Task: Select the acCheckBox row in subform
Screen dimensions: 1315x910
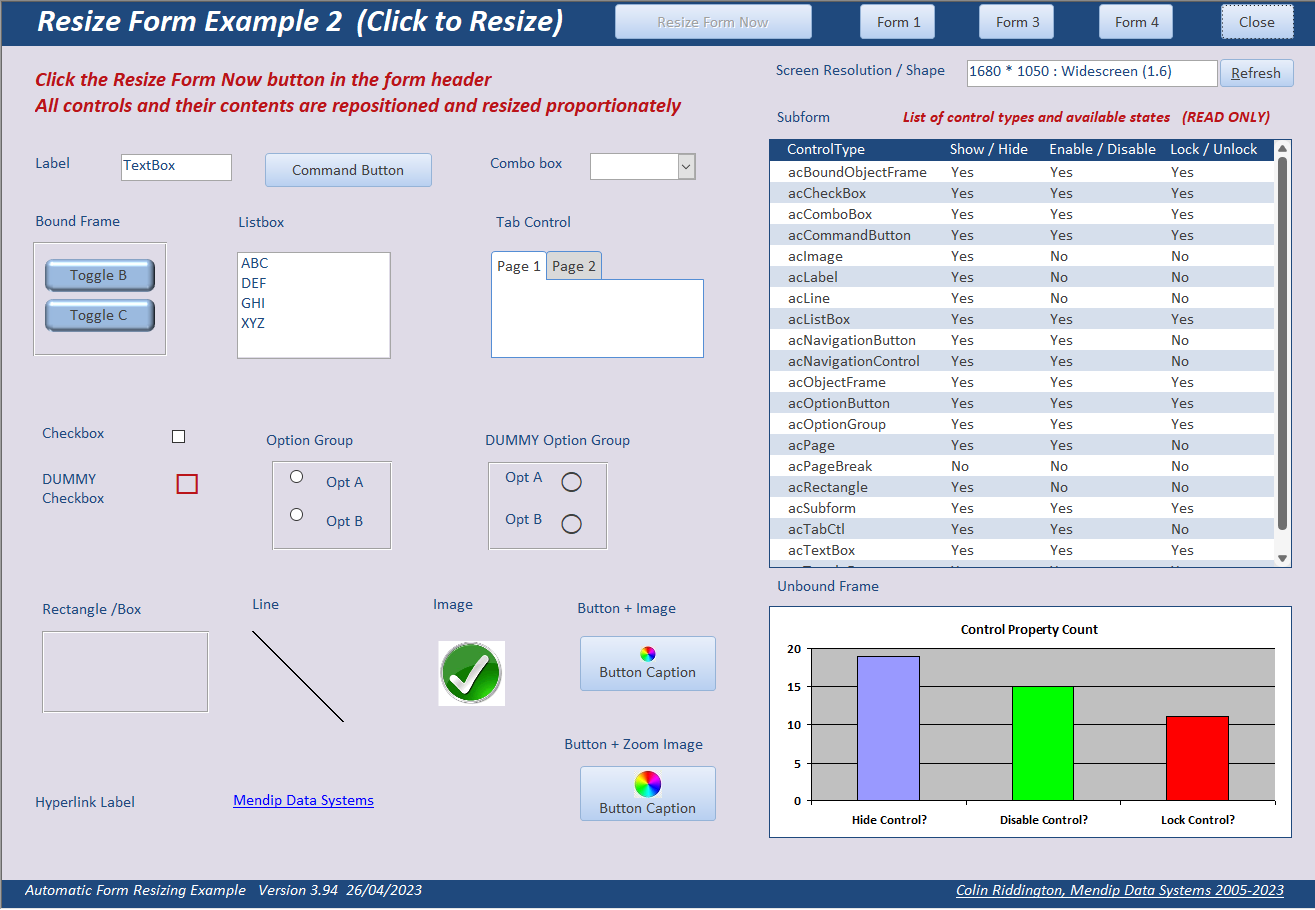Action: (1022, 193)
